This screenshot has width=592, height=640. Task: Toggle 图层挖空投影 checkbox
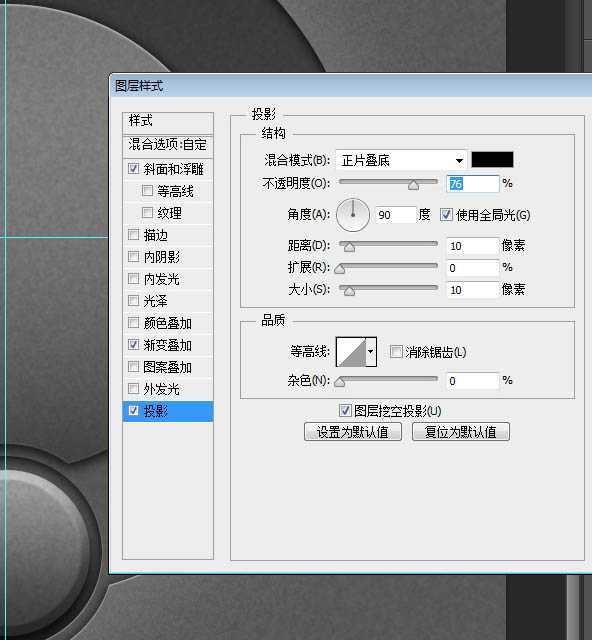coord(345,411)
